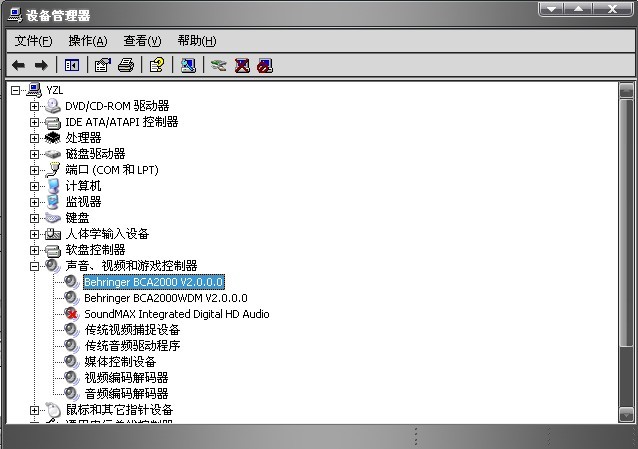
Task: Scan for hardware changes icon
Action: 188,65
